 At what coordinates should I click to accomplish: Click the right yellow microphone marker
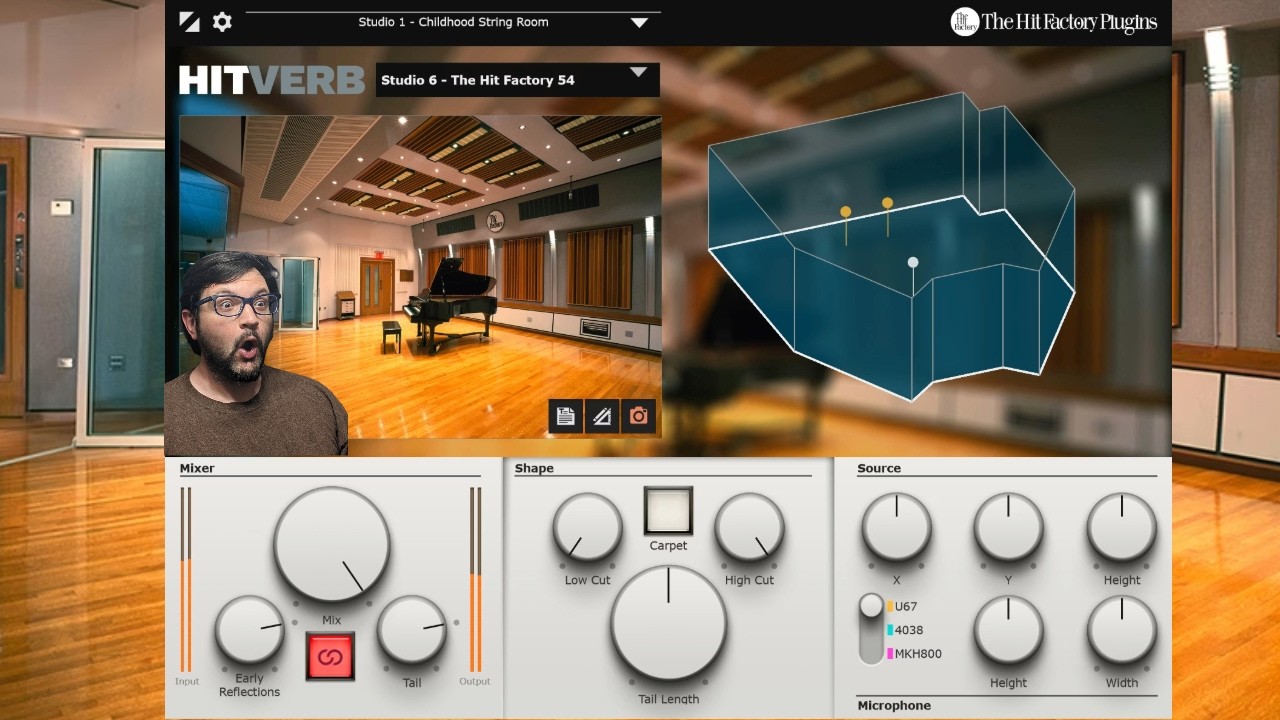tap(887, 203)
